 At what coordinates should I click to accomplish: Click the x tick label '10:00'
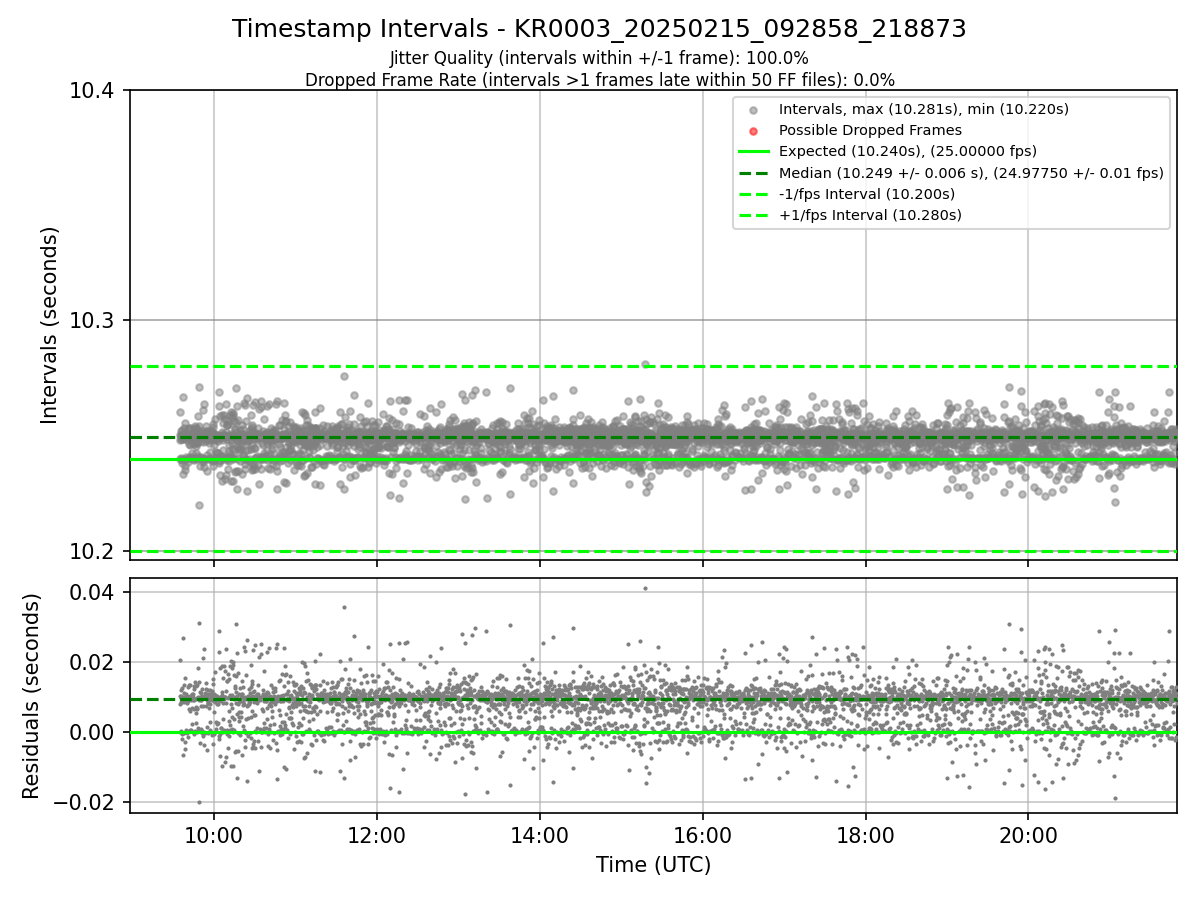pos(213,834)
